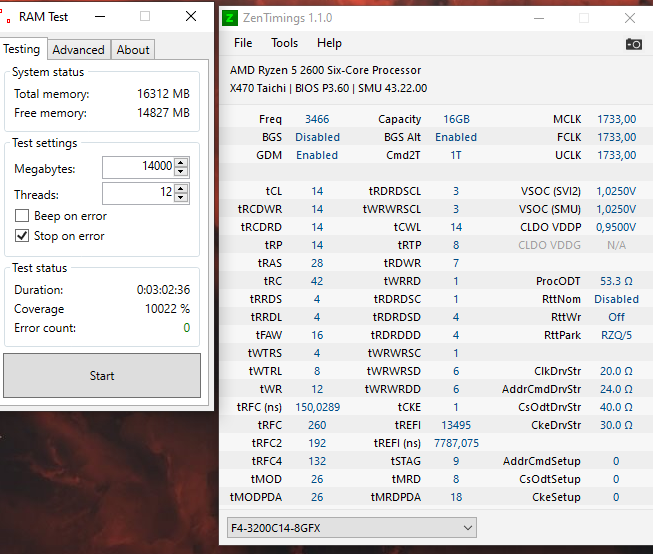
Task: Click the GDM Enabled value
Action: coord(317,155)
